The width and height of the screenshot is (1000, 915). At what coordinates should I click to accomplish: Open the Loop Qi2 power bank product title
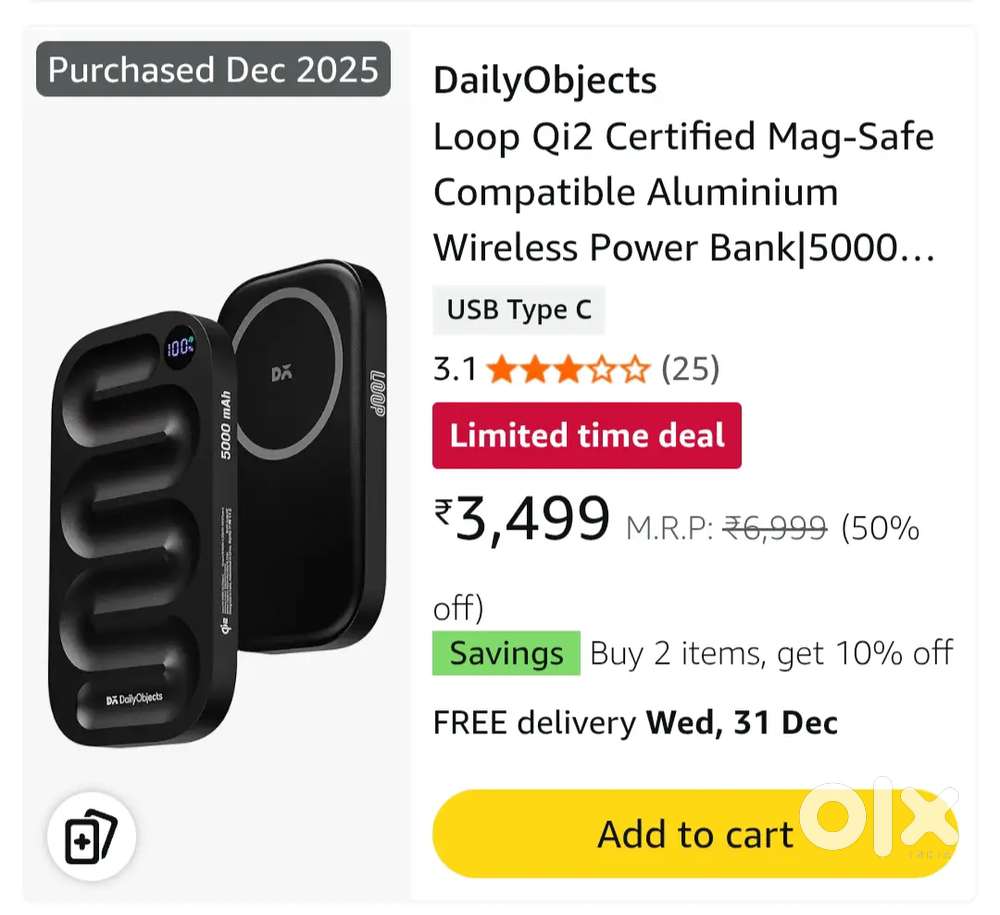[x=684, y=192]
